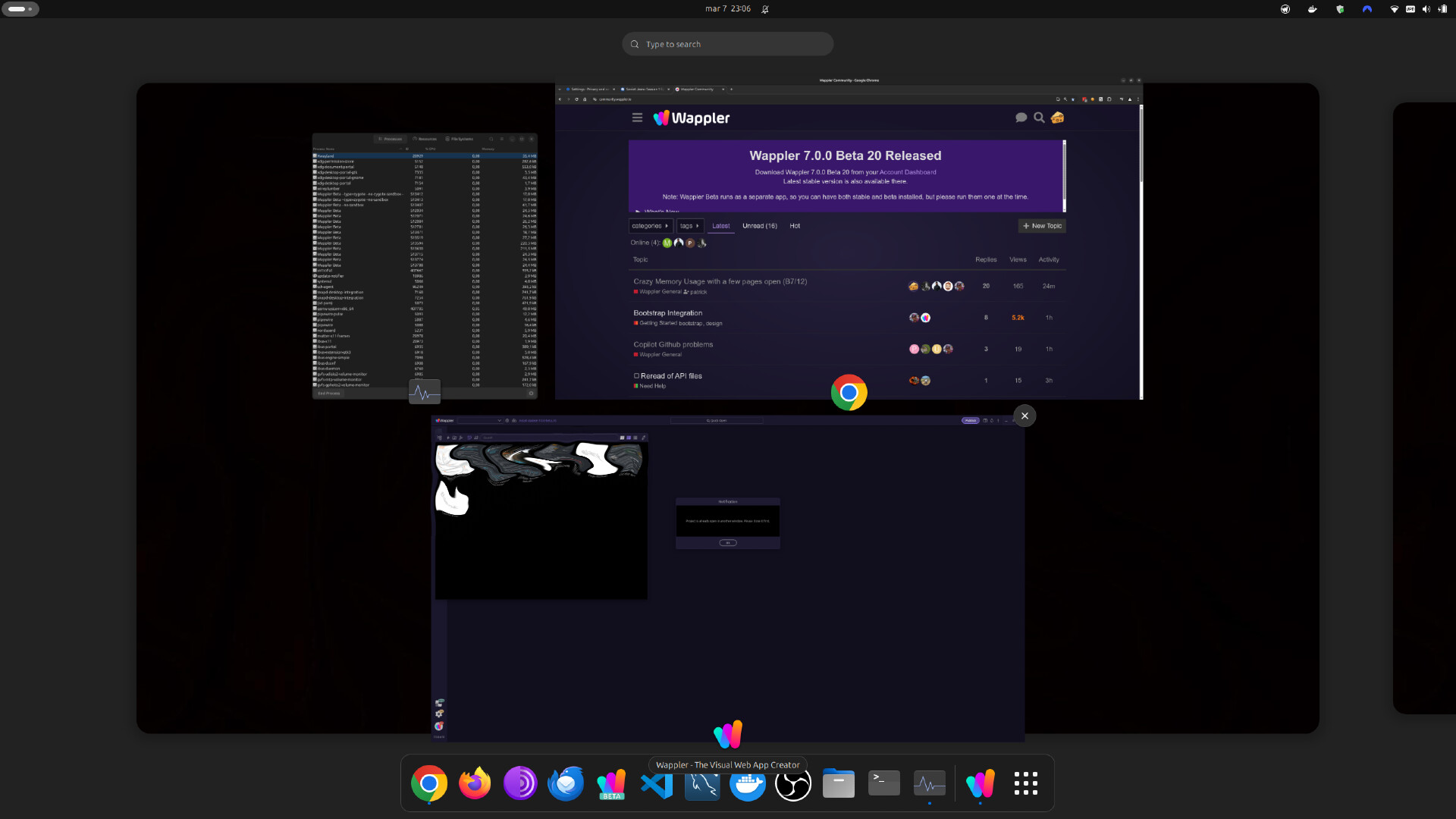Screen dimensions: 1456x819
Task: Open the system menu via the volume icon
Action: pyautogui.click(x=1426, y=9)
